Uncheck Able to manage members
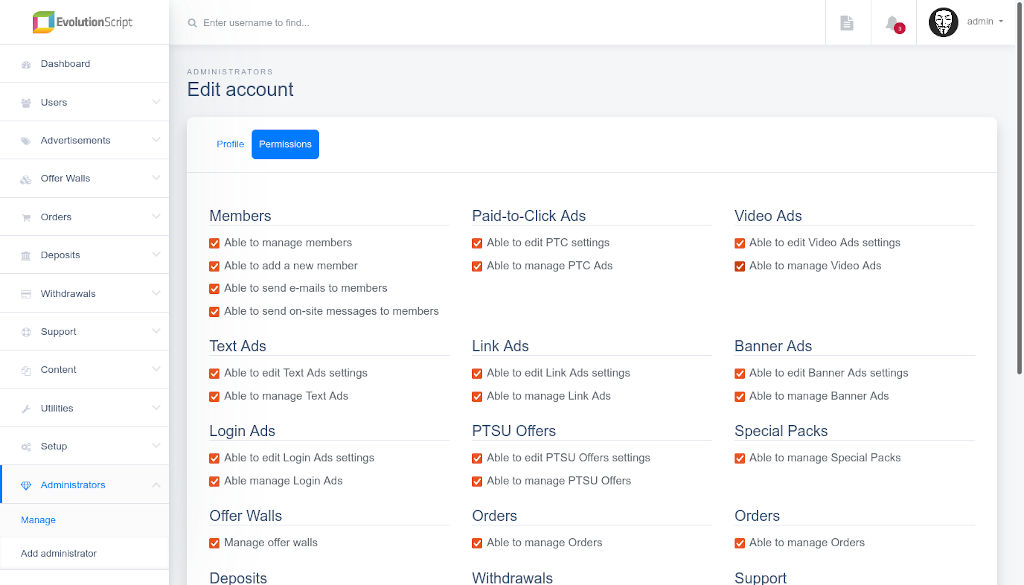The height and width of the screenshot is (585, 1024). pos(214,243)
